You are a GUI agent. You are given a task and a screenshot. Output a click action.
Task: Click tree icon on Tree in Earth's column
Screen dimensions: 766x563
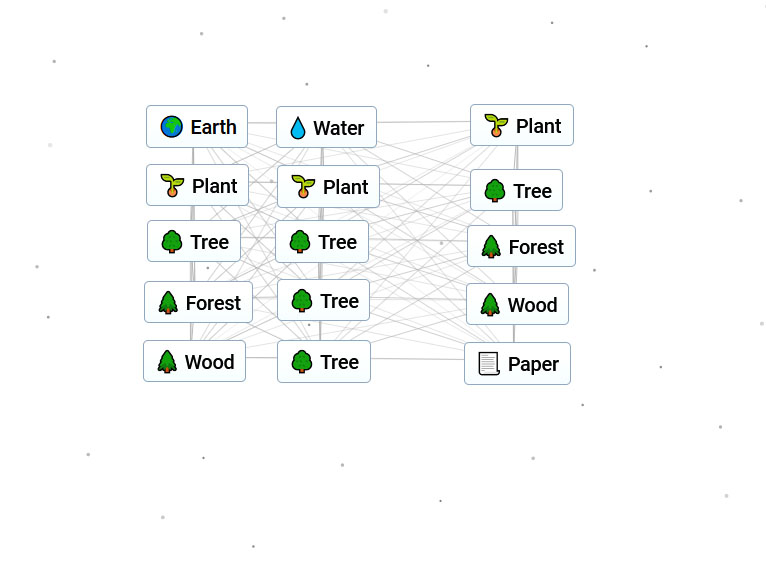point(172,242)
